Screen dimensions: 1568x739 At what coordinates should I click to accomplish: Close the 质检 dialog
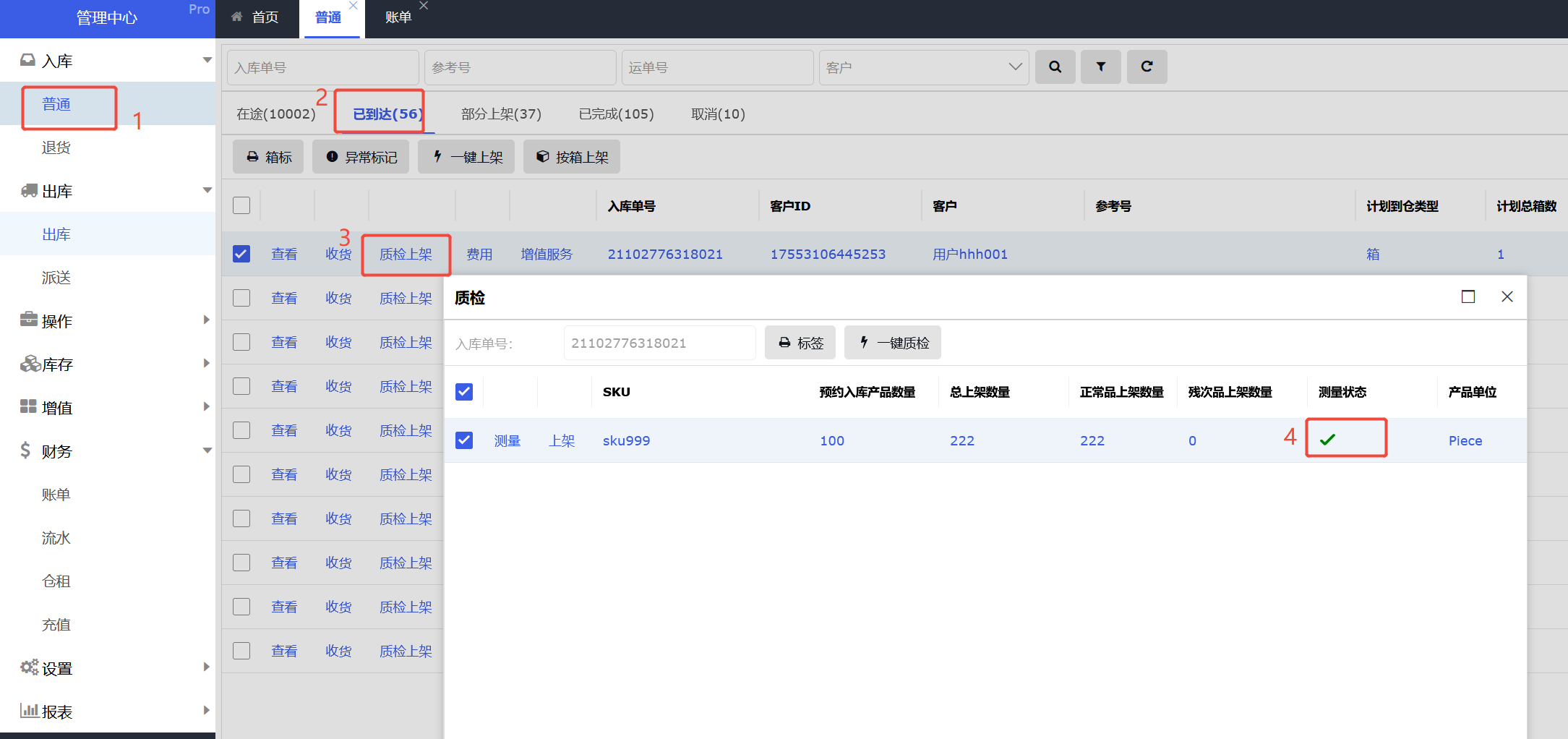tap(1507, 296)
